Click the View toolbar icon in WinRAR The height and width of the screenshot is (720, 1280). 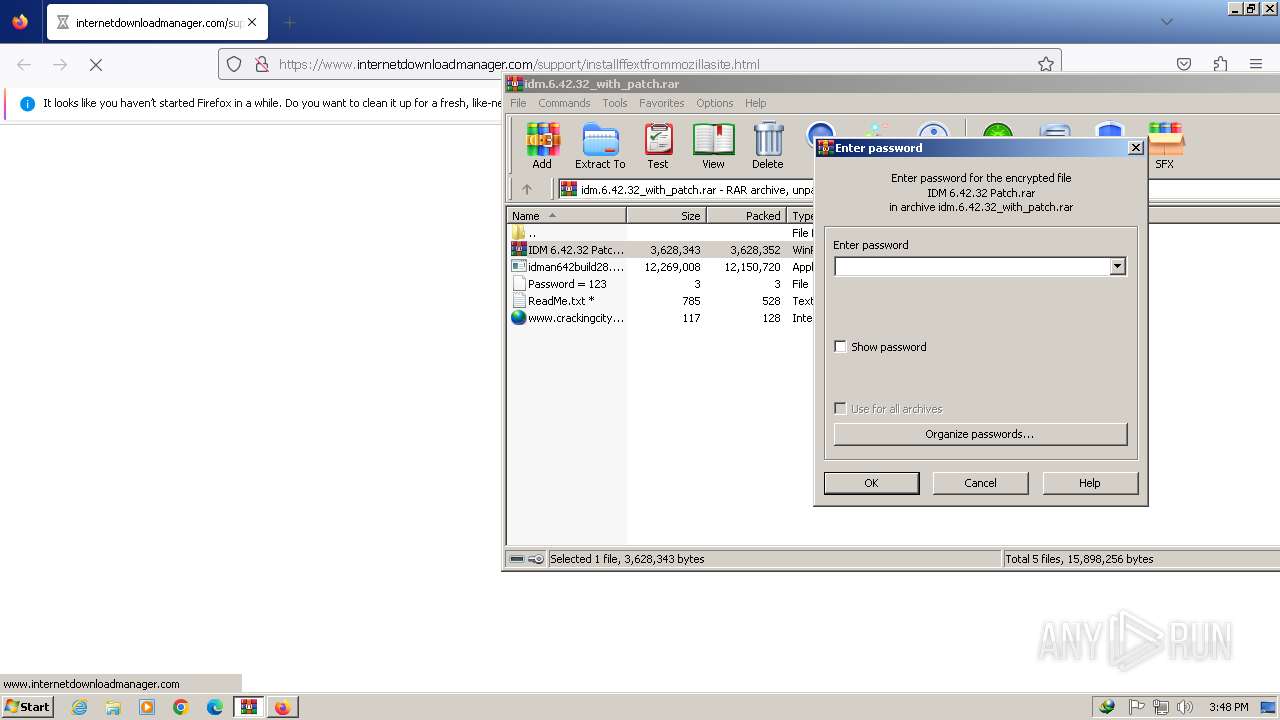[x=713, y=146]
